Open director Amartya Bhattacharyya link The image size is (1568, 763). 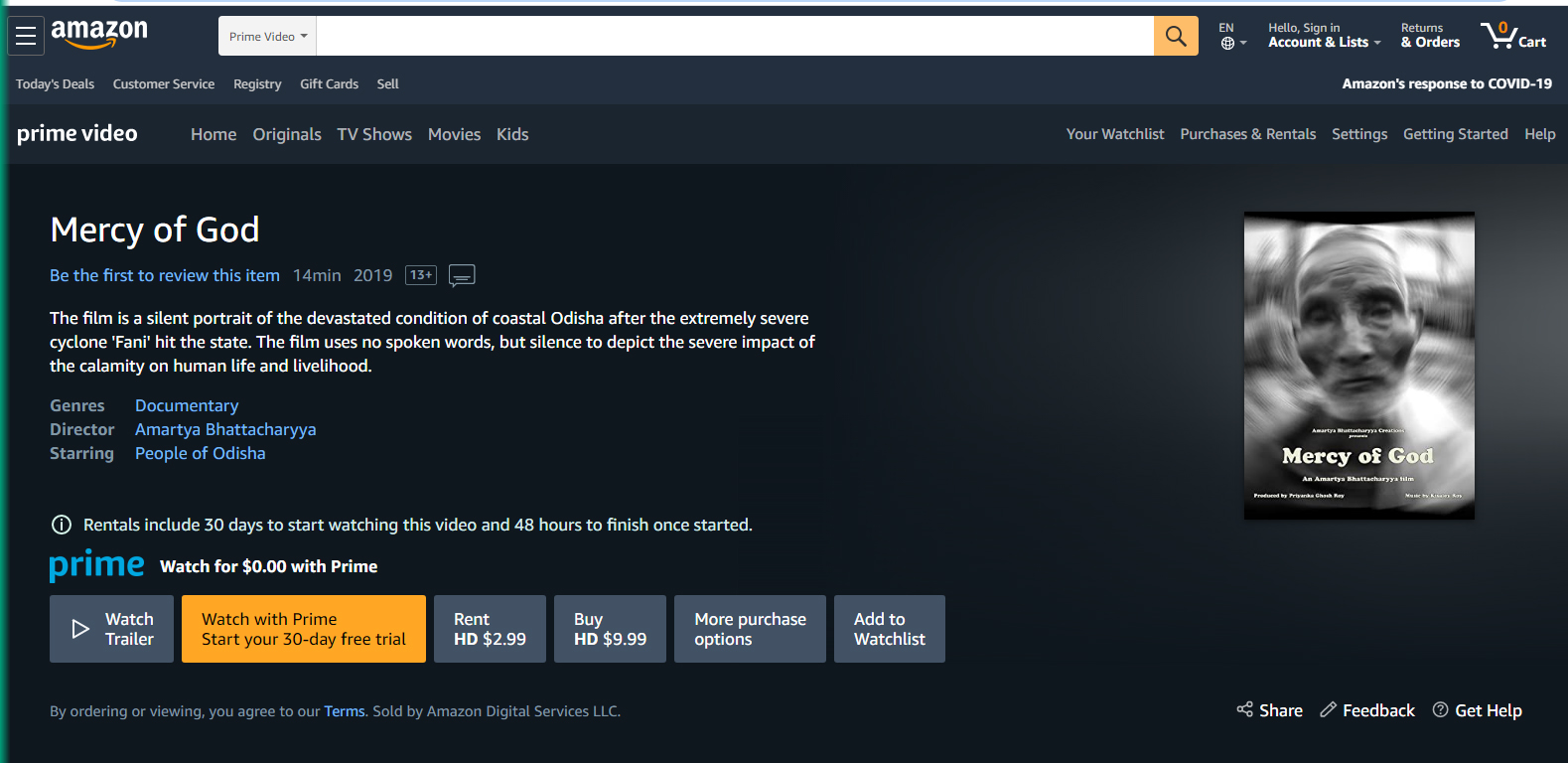(x=225, y=429)
